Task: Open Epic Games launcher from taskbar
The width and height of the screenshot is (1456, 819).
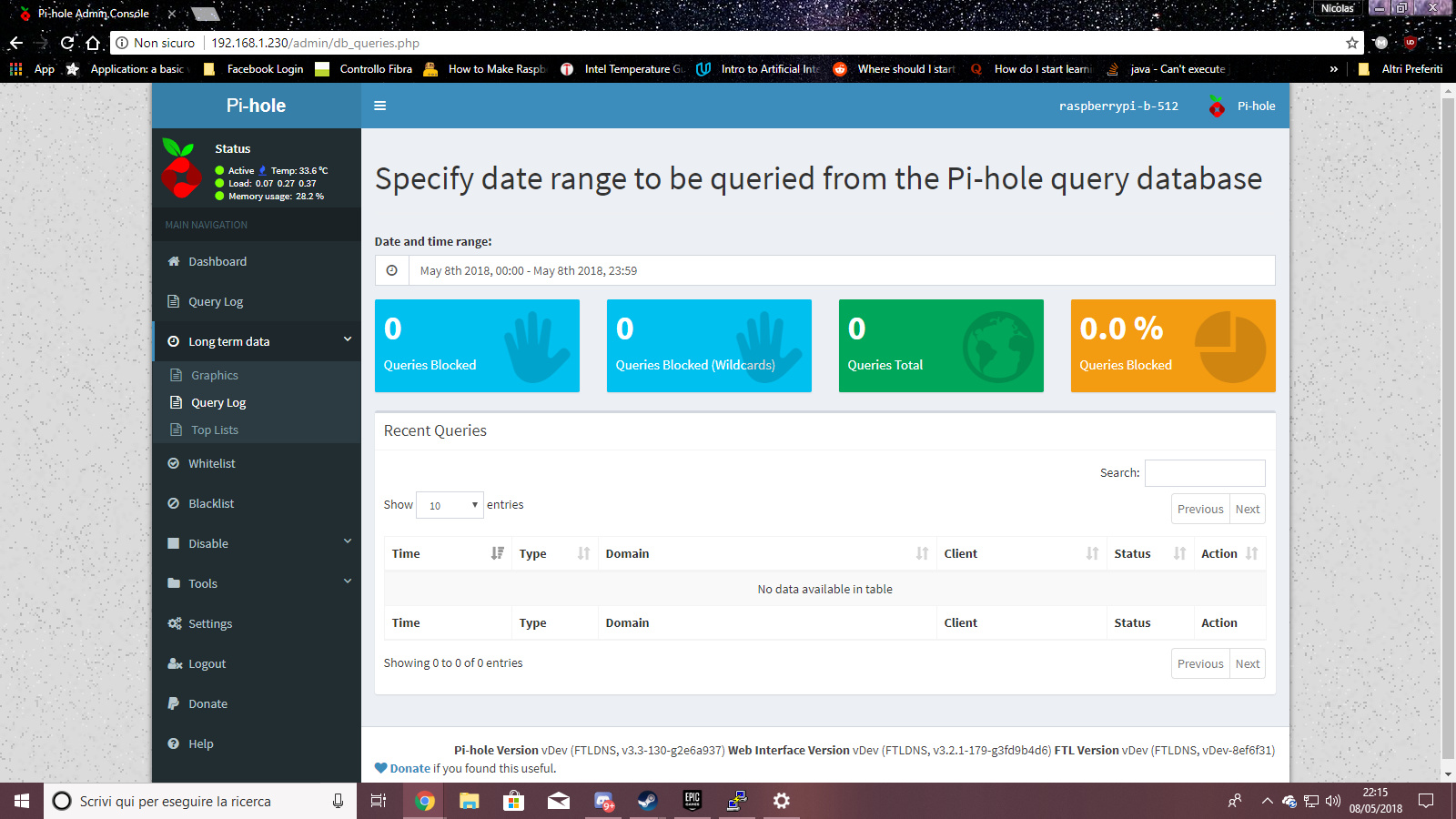Action: click(692, 801)
